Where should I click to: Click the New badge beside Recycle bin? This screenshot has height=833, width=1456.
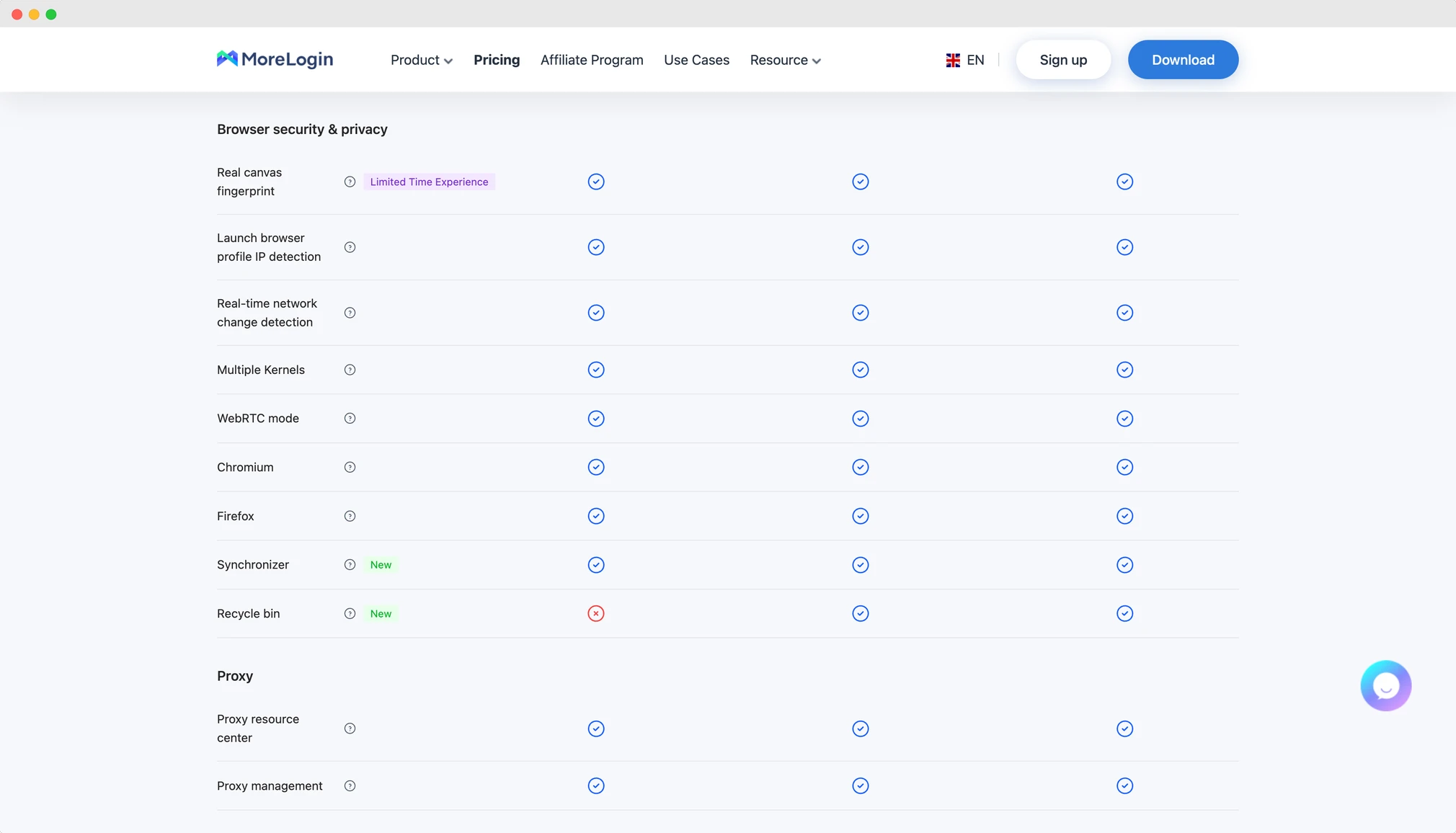click(x=381, y=614)
